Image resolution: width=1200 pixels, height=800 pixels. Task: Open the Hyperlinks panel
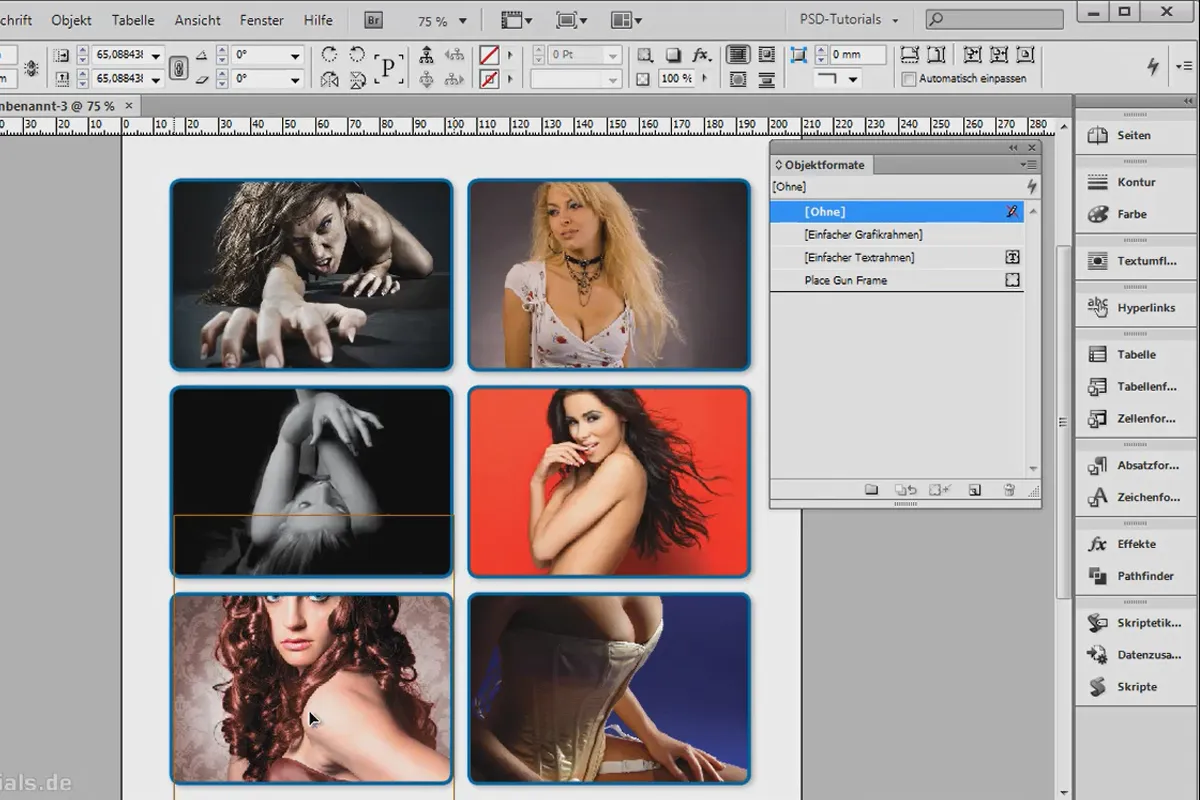point(1135,308)
